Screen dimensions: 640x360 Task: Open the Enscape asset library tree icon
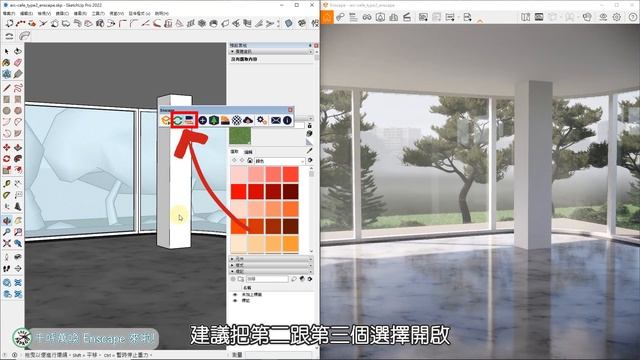(x=214, y=120)
